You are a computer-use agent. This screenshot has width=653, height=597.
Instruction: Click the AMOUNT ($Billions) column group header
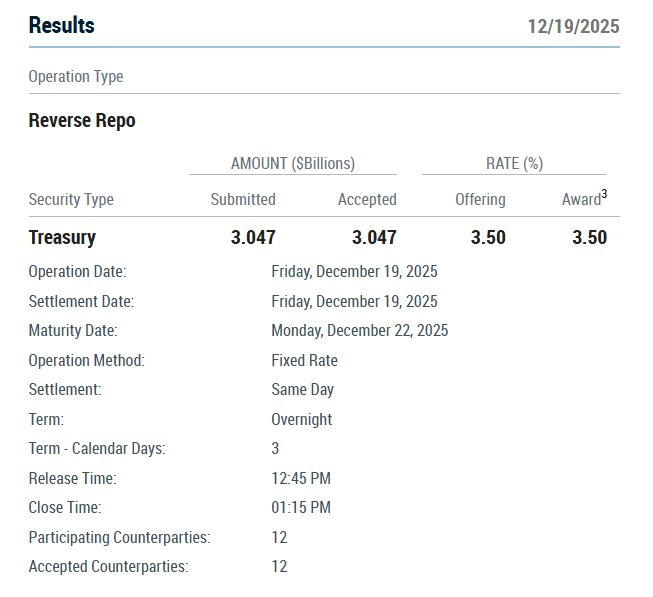point(293,163)
